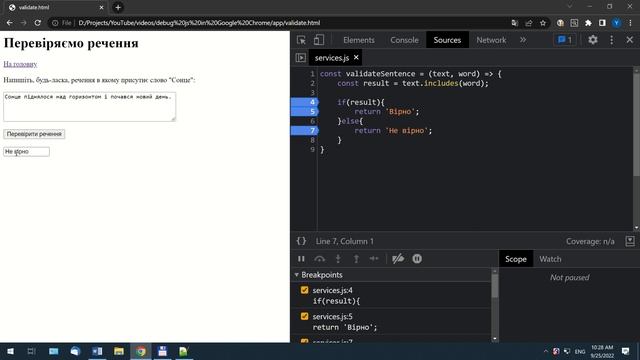Reload the page
The height and width of the screenshot is (360, 640).
coord(38,23)
